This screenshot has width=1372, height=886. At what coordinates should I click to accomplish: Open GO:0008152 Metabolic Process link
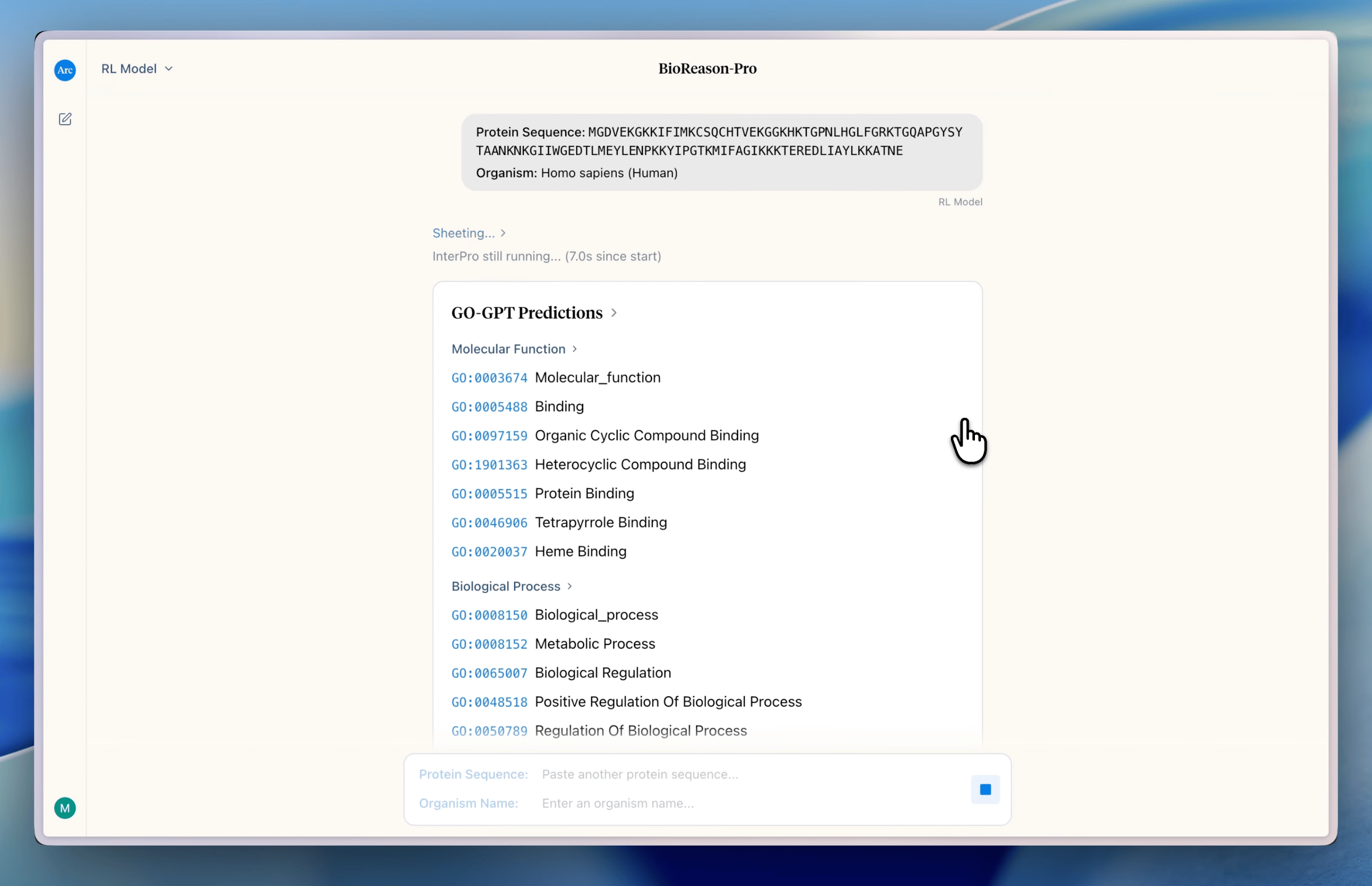(x=489, y=644)
